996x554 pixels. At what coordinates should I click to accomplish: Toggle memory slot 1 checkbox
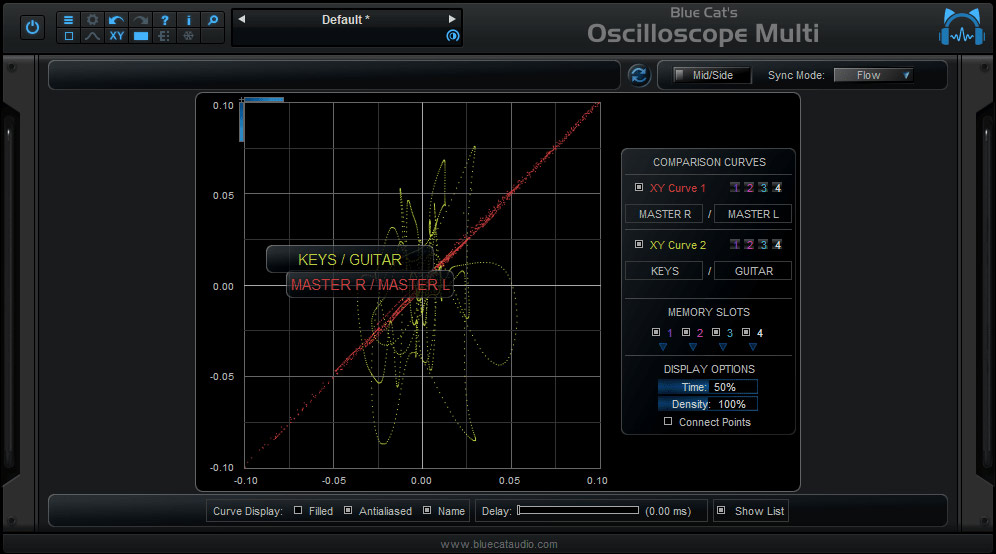[656, 332]
